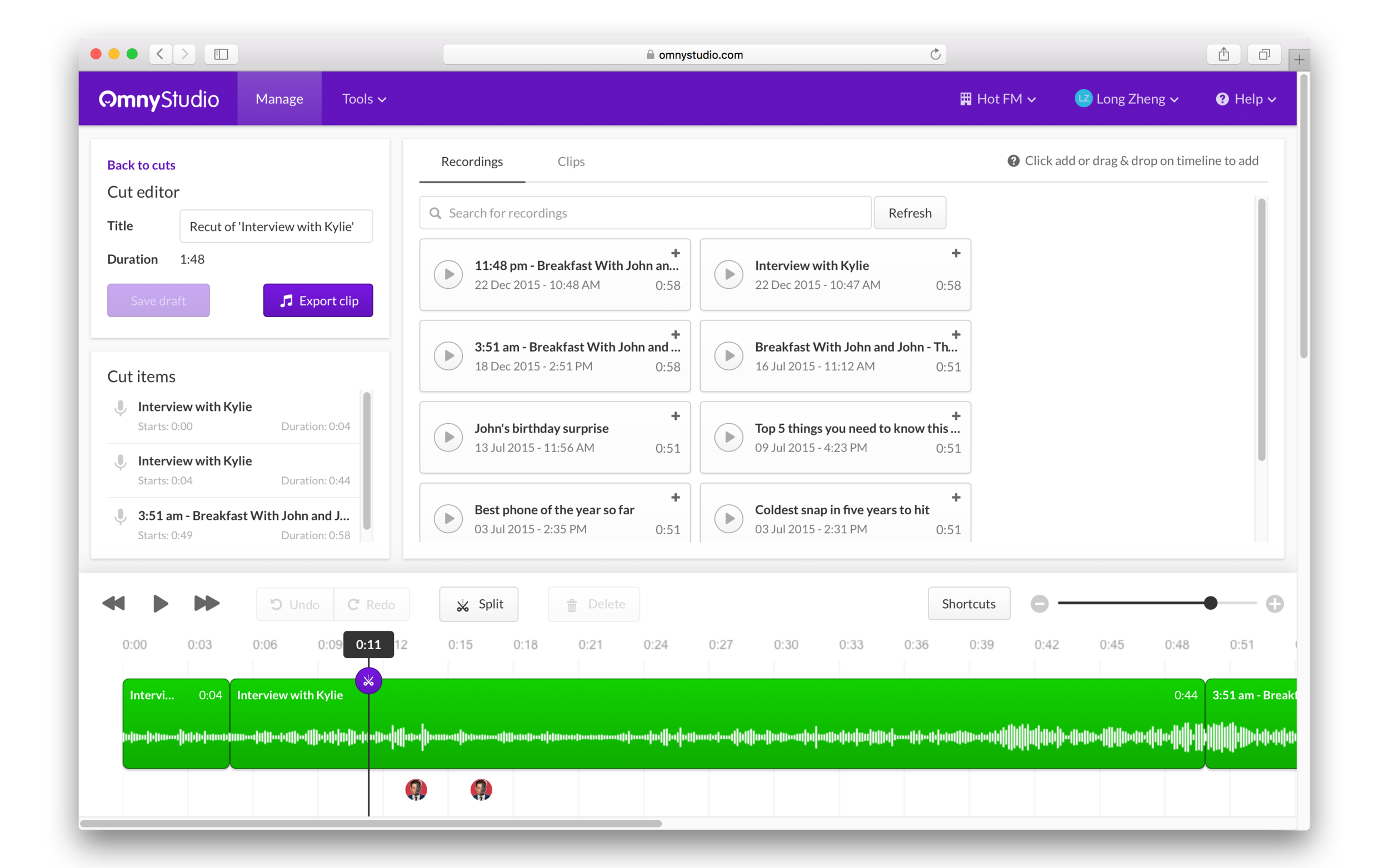Click the Save draft button

pos(158,300)
